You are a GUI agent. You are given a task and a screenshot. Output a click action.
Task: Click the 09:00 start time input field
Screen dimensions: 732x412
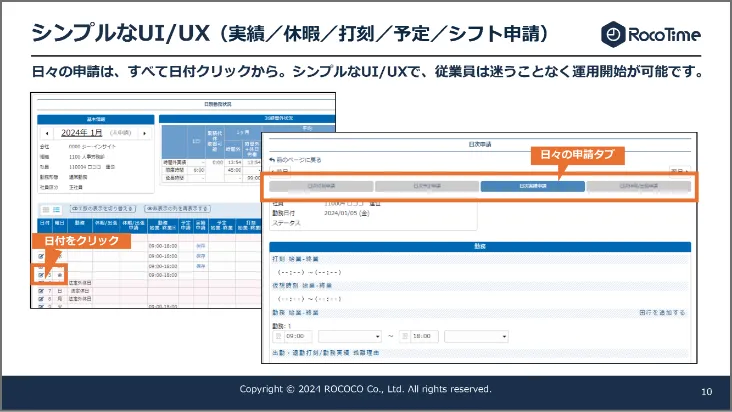(x=299, y=337)
